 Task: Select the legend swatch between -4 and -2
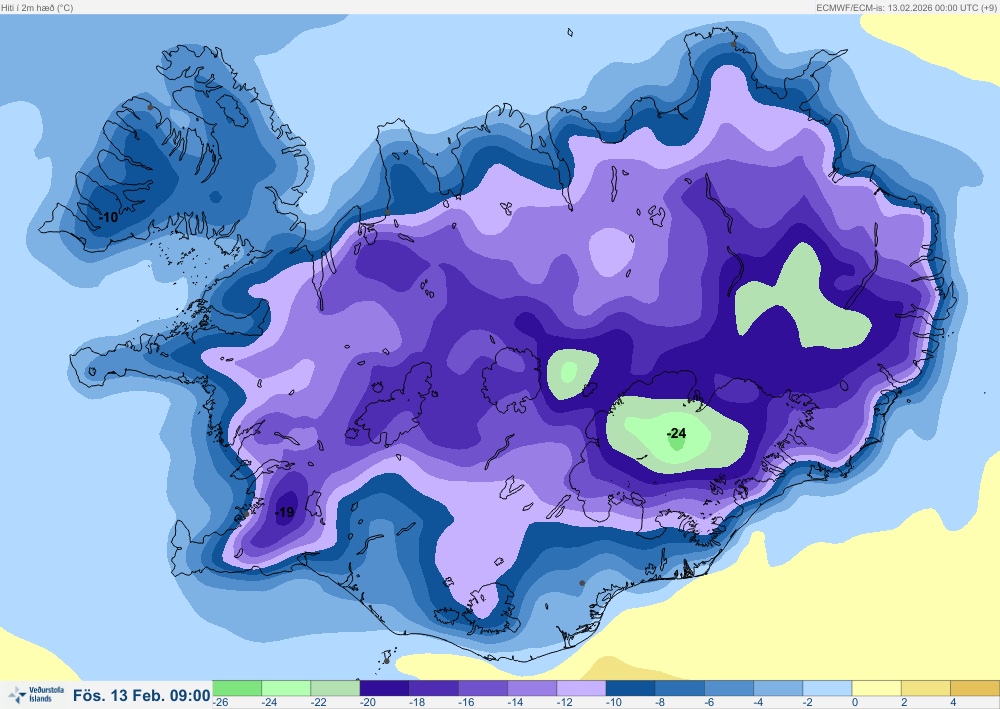point(777,688)
